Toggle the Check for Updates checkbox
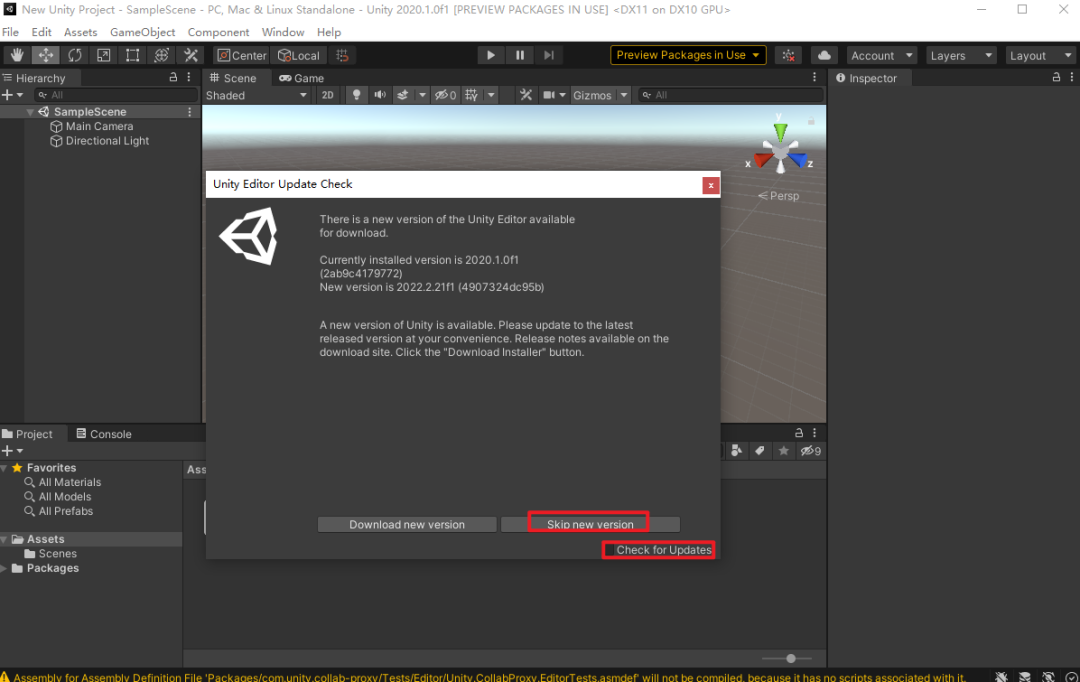 point(610,550)
